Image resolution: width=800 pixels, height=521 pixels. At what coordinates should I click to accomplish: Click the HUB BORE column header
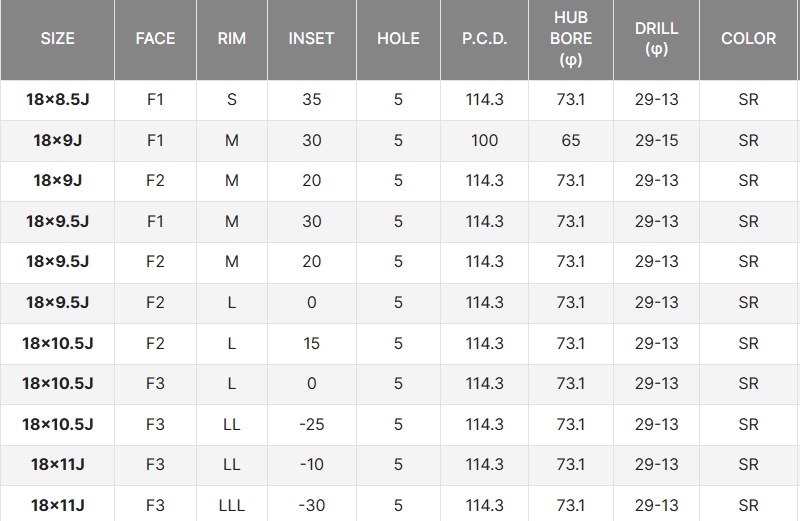[570, 39]
